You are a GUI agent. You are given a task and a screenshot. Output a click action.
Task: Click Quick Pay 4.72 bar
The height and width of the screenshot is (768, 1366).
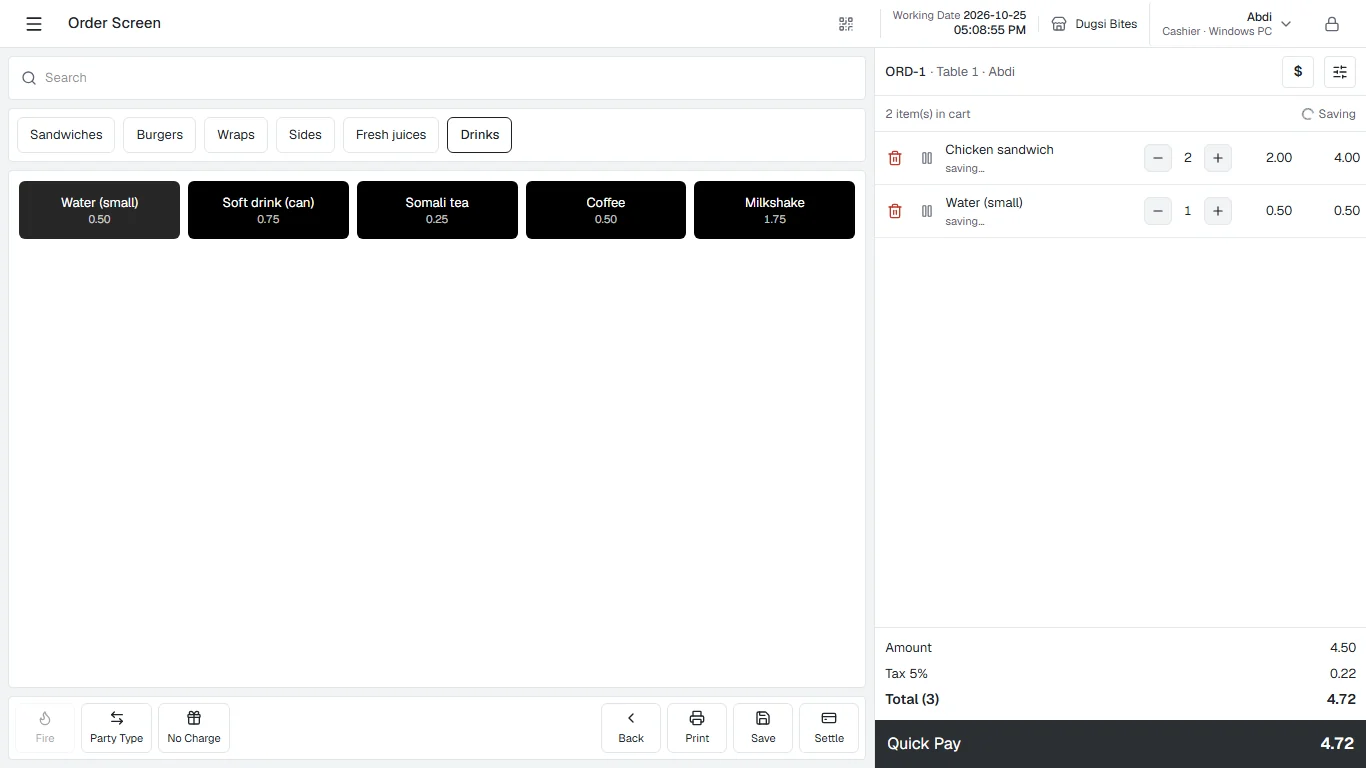coord(1120,744)
